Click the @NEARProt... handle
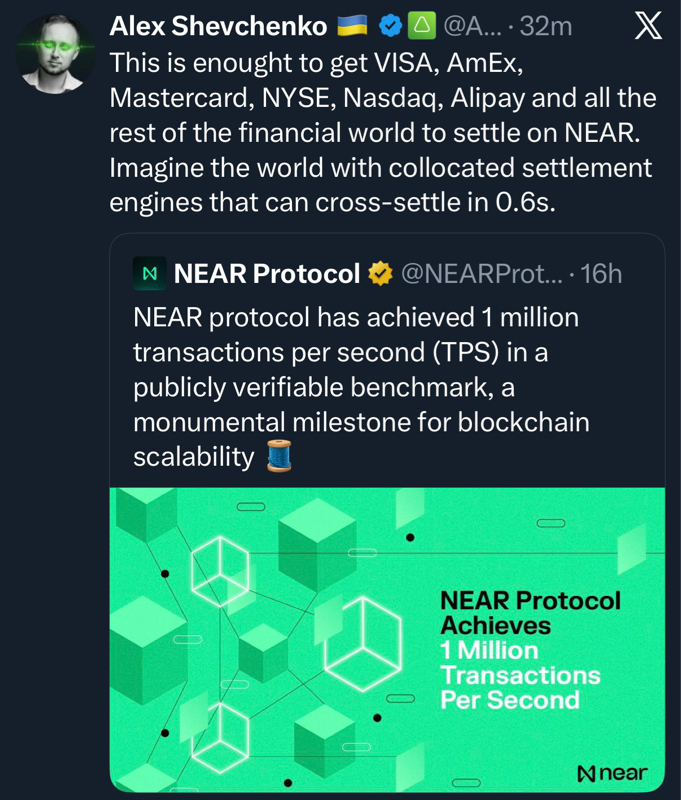Image resolution: width=681 pixels, height=800 pixels. (x=480, y=272)
